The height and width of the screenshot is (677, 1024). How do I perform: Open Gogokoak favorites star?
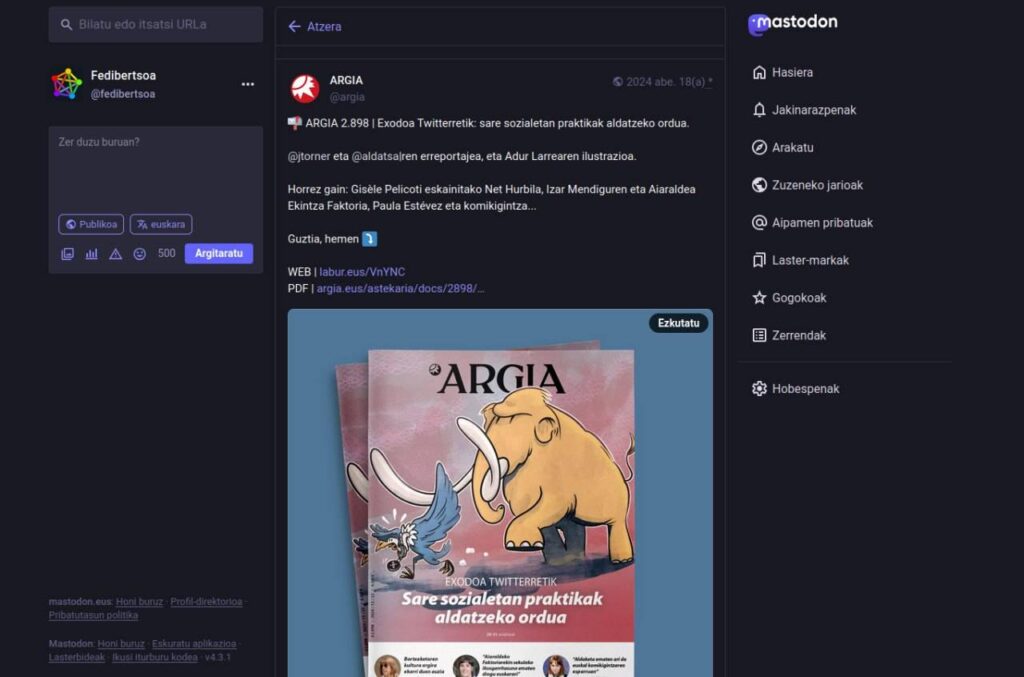click(x=798, y=298)
